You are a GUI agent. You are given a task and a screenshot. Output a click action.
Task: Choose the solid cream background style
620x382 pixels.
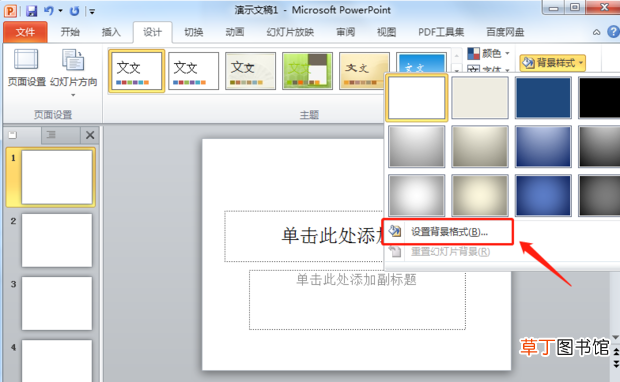480,98
